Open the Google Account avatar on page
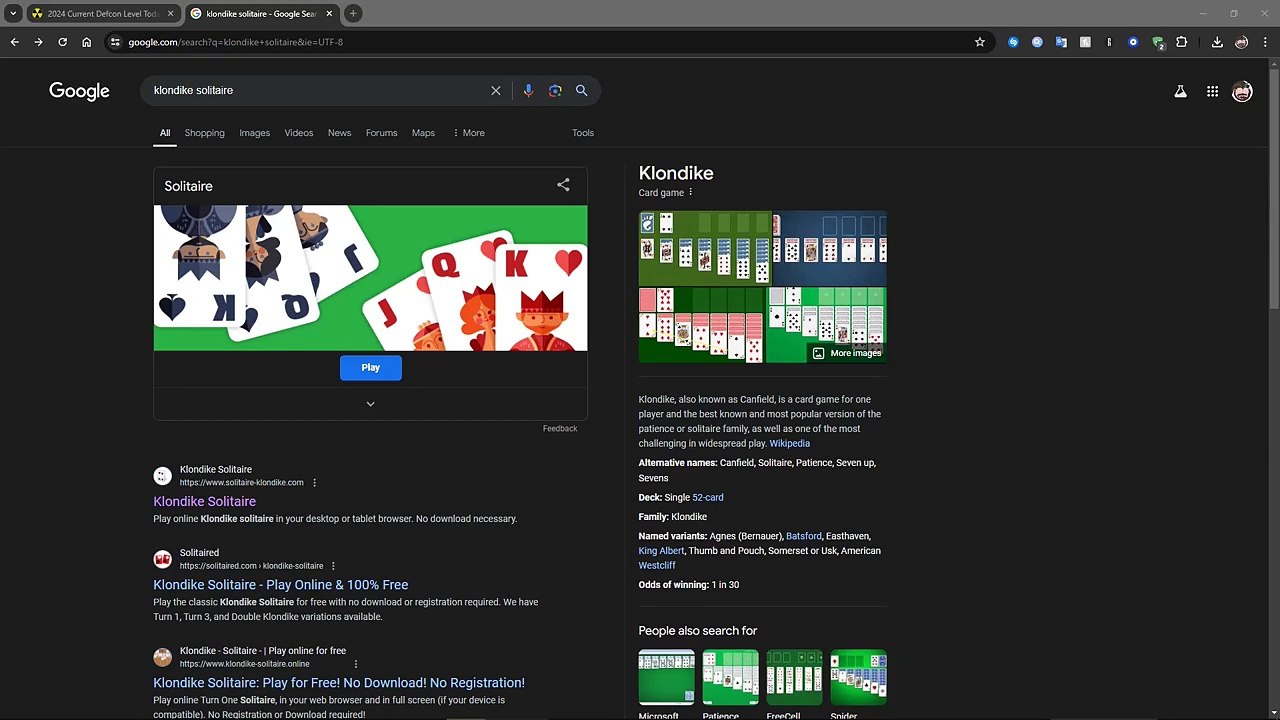1280x720 pixels. pos(1242,91)
